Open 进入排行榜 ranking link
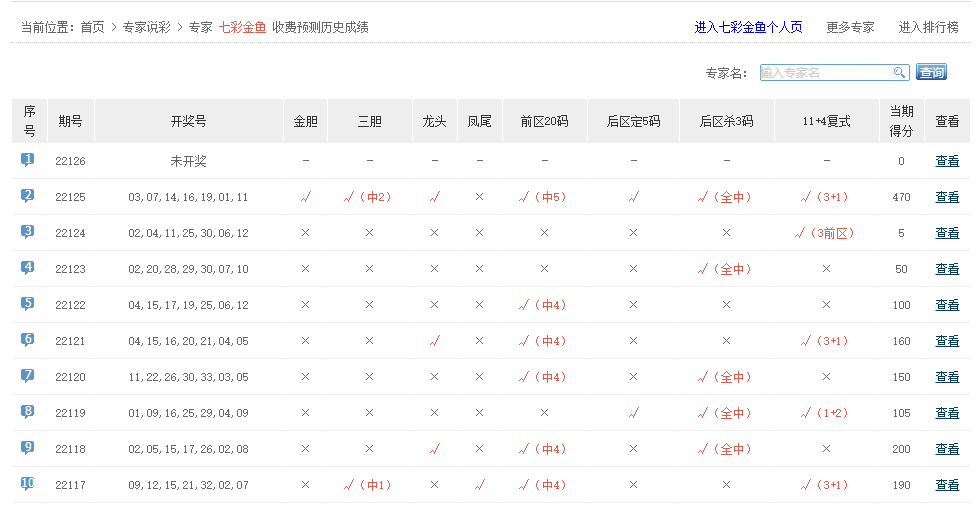Image resolution: width=977 pixels, height=507 pixels. click(x=928, y=27)
